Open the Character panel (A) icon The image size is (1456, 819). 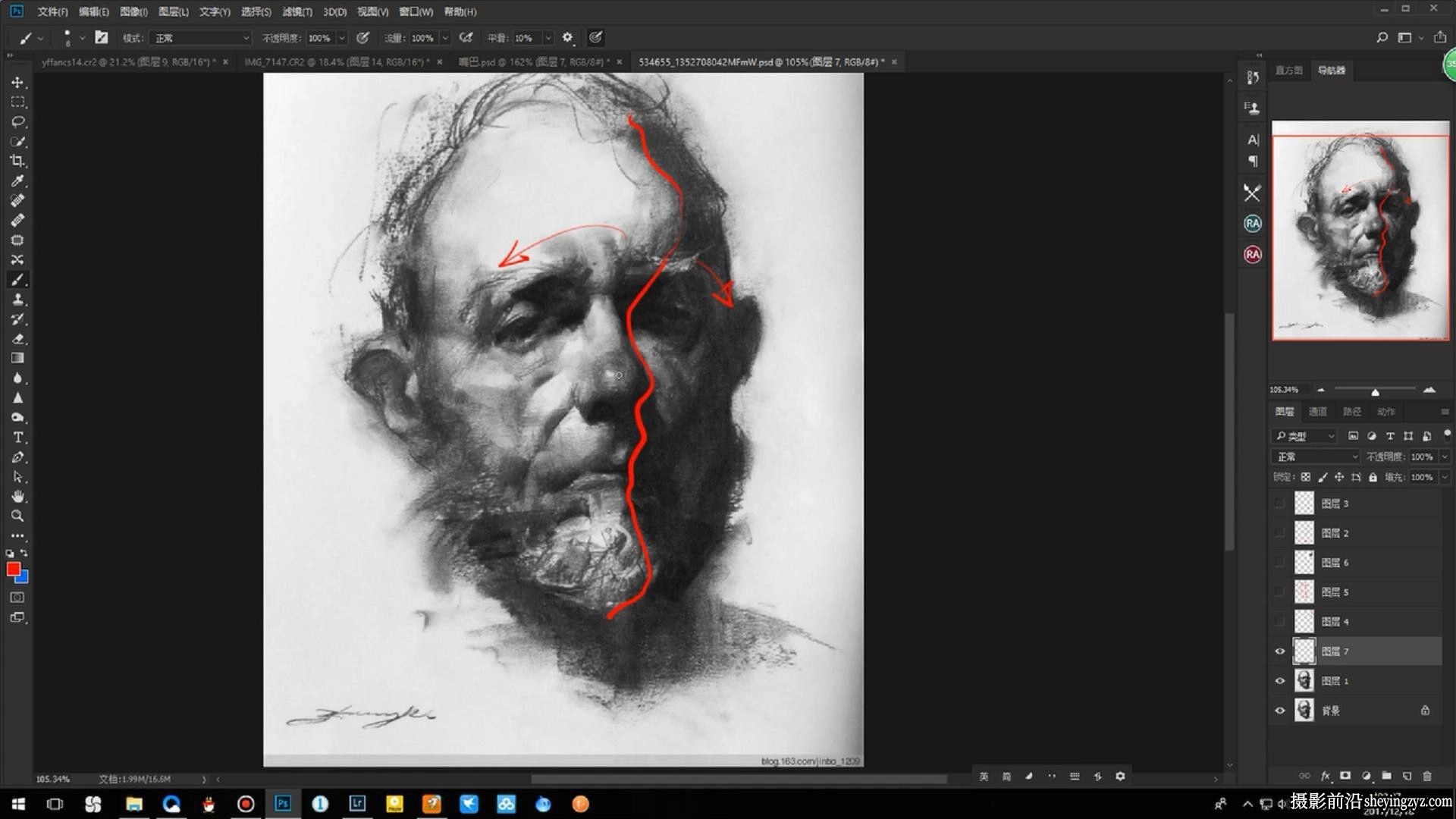coord(1252,140)
